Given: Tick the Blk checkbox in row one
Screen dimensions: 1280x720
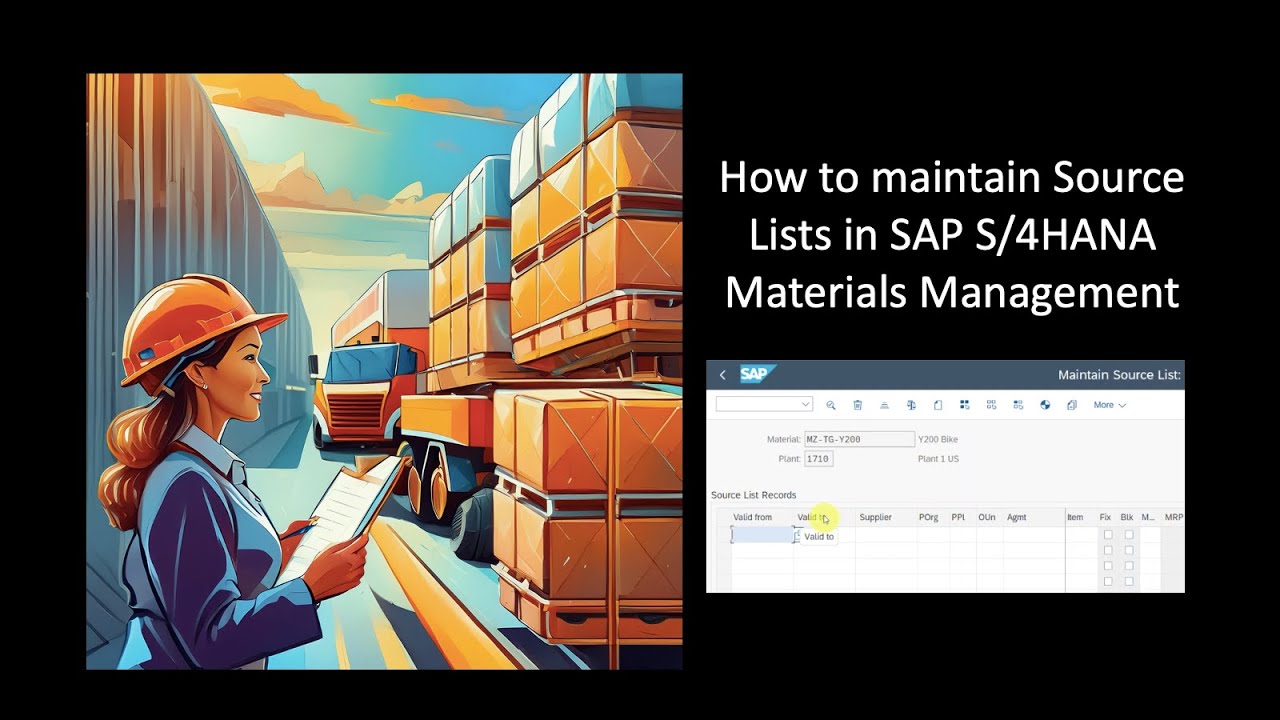Looking at the screenshot, I should click(1129, 535).
